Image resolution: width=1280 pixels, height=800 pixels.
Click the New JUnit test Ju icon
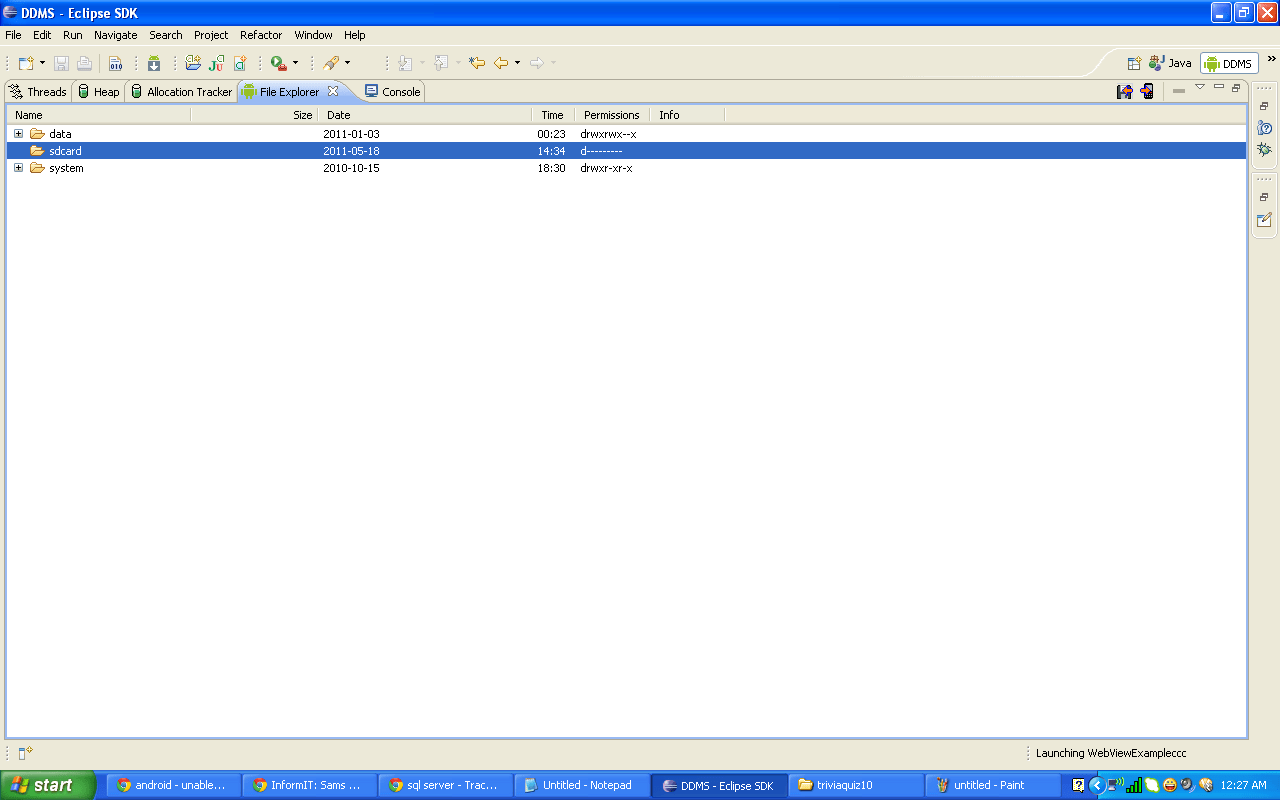click(x=216, y=63)
